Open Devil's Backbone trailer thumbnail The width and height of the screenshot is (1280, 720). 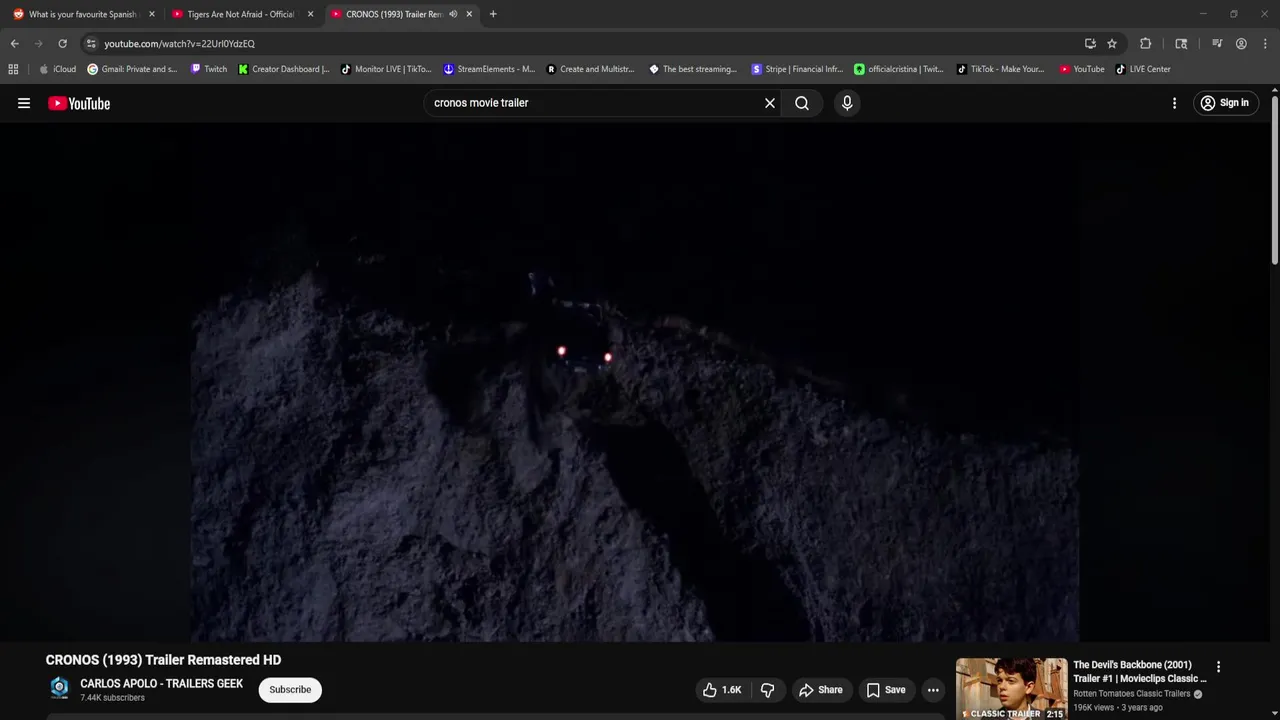[x=1011, y=689]
